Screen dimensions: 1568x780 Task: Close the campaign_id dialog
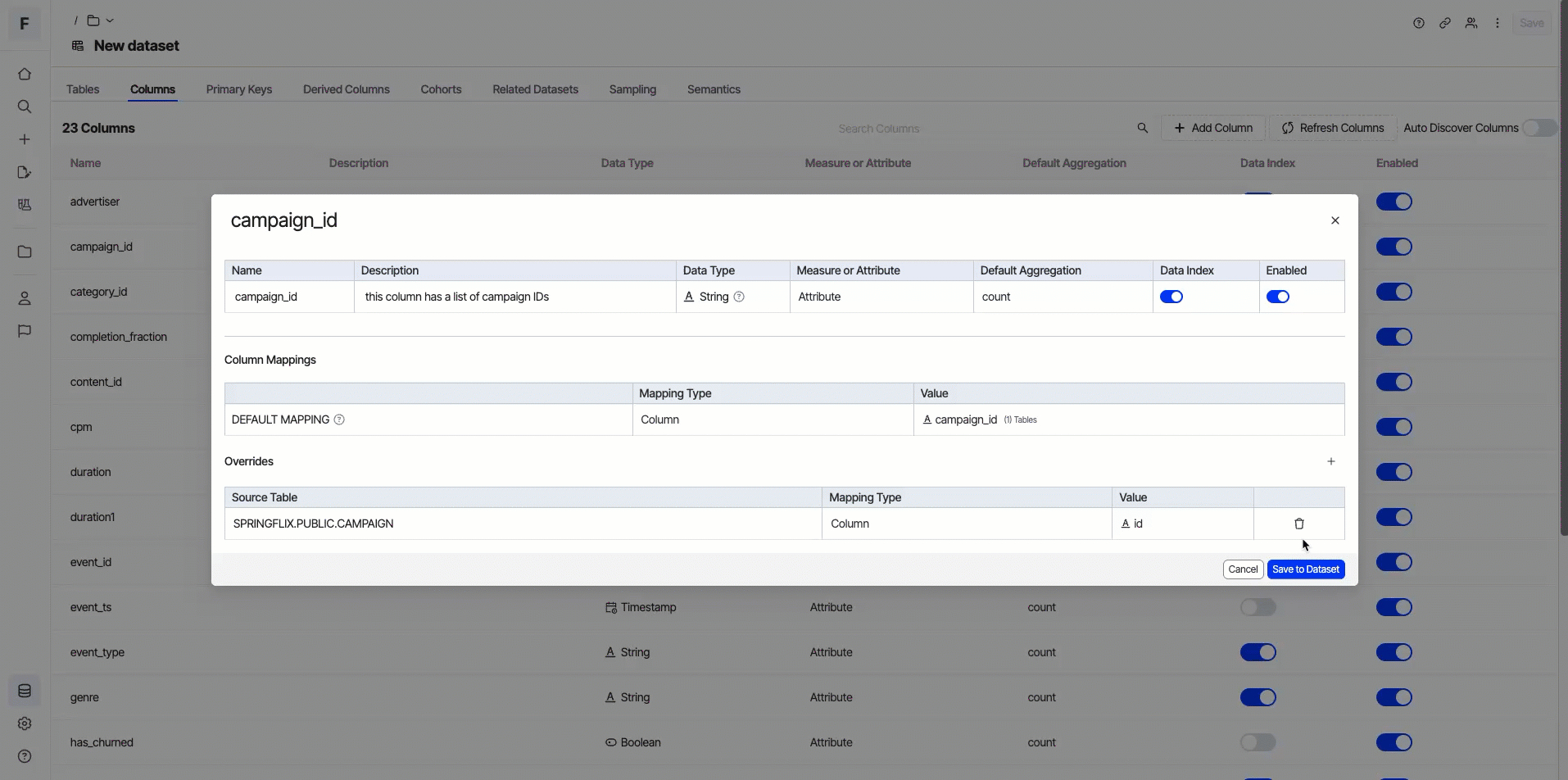(x=1335, y=220)
